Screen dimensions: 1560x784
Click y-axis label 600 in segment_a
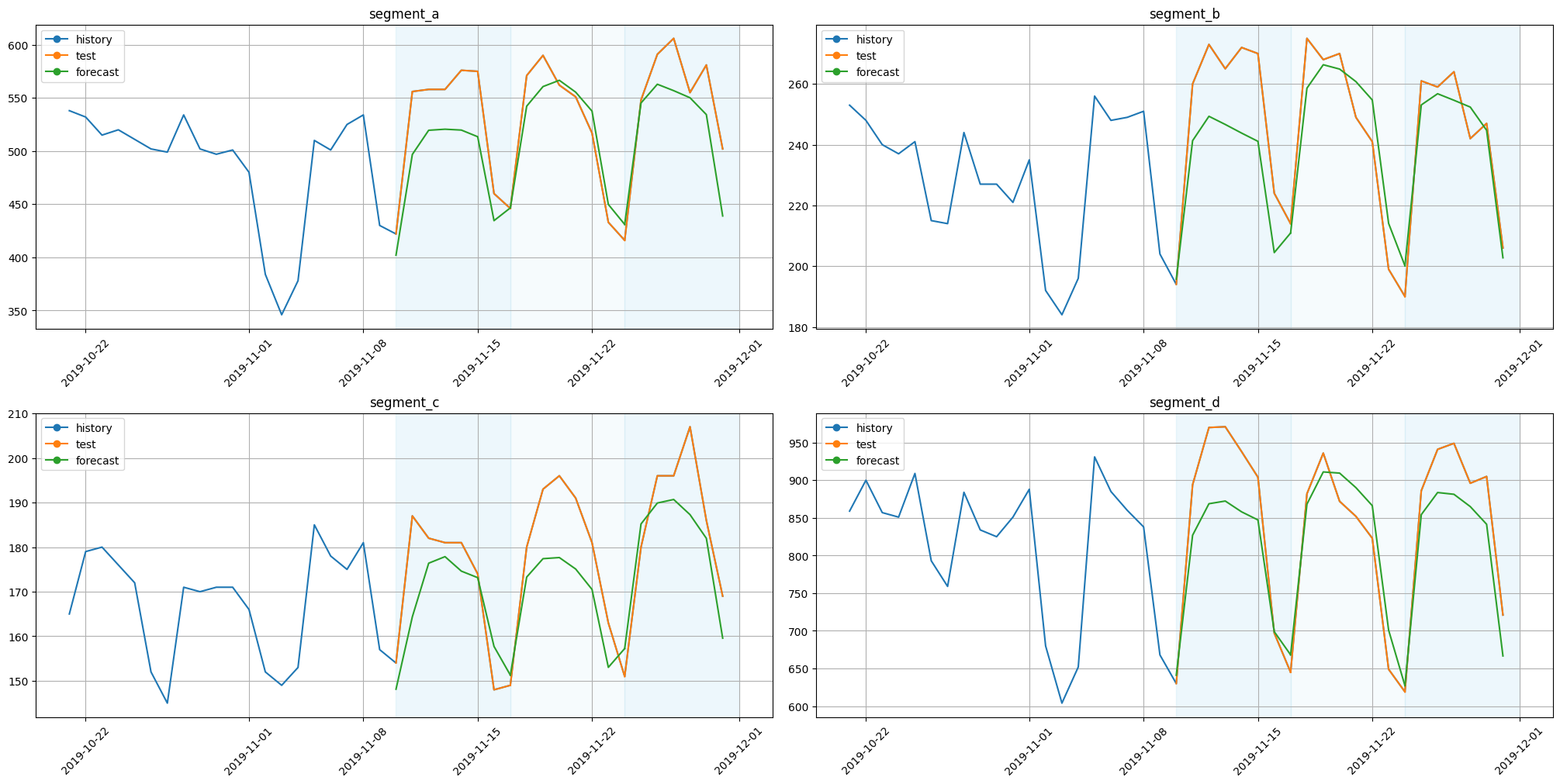coord(19,46)
